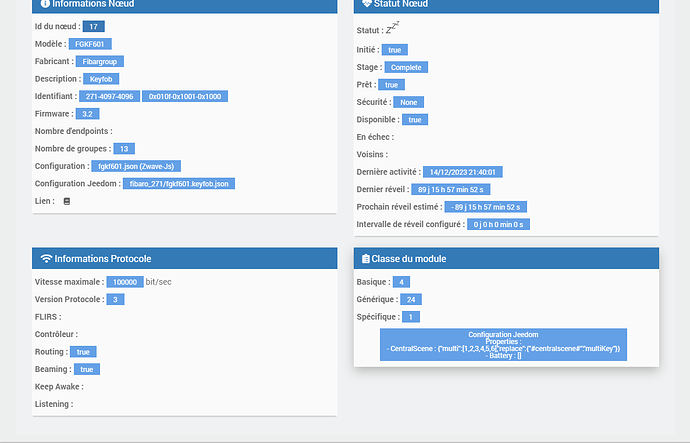Click the Nombre de groupes value 13
Viewport: 690px width, 443px height.
(x=124, y=149)
